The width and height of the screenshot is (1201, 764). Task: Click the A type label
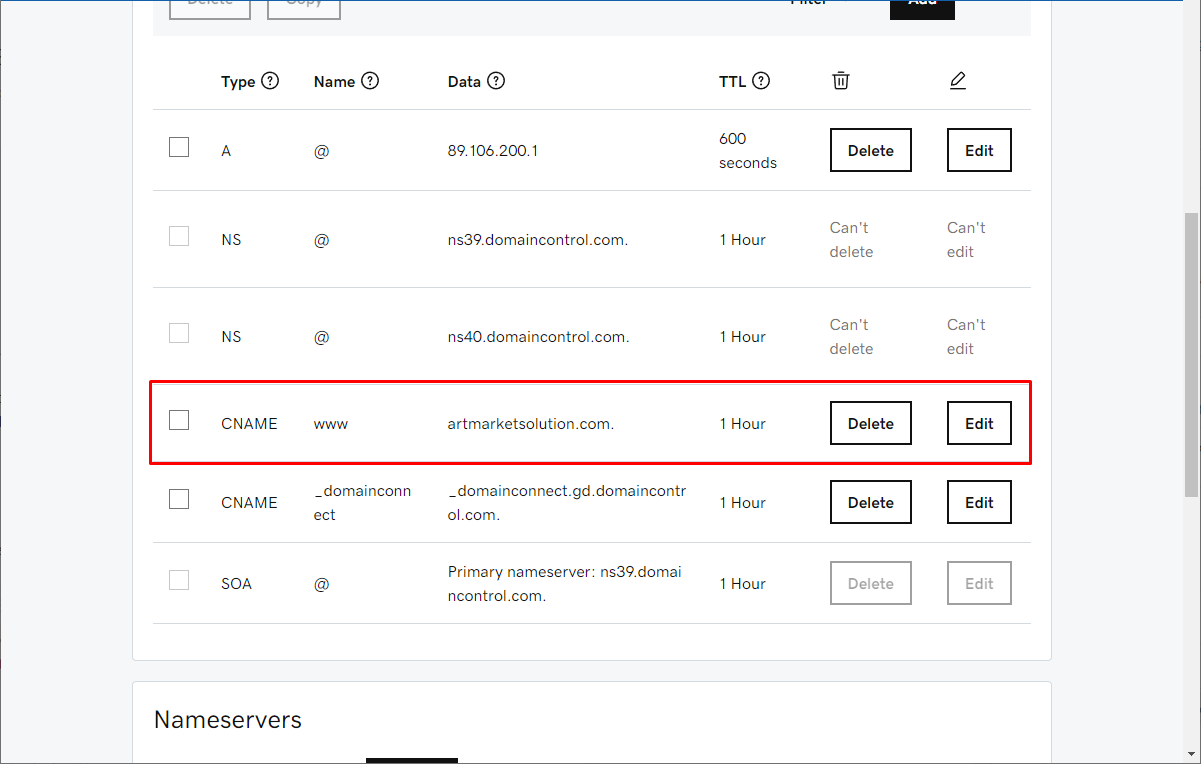click(226, 151)
